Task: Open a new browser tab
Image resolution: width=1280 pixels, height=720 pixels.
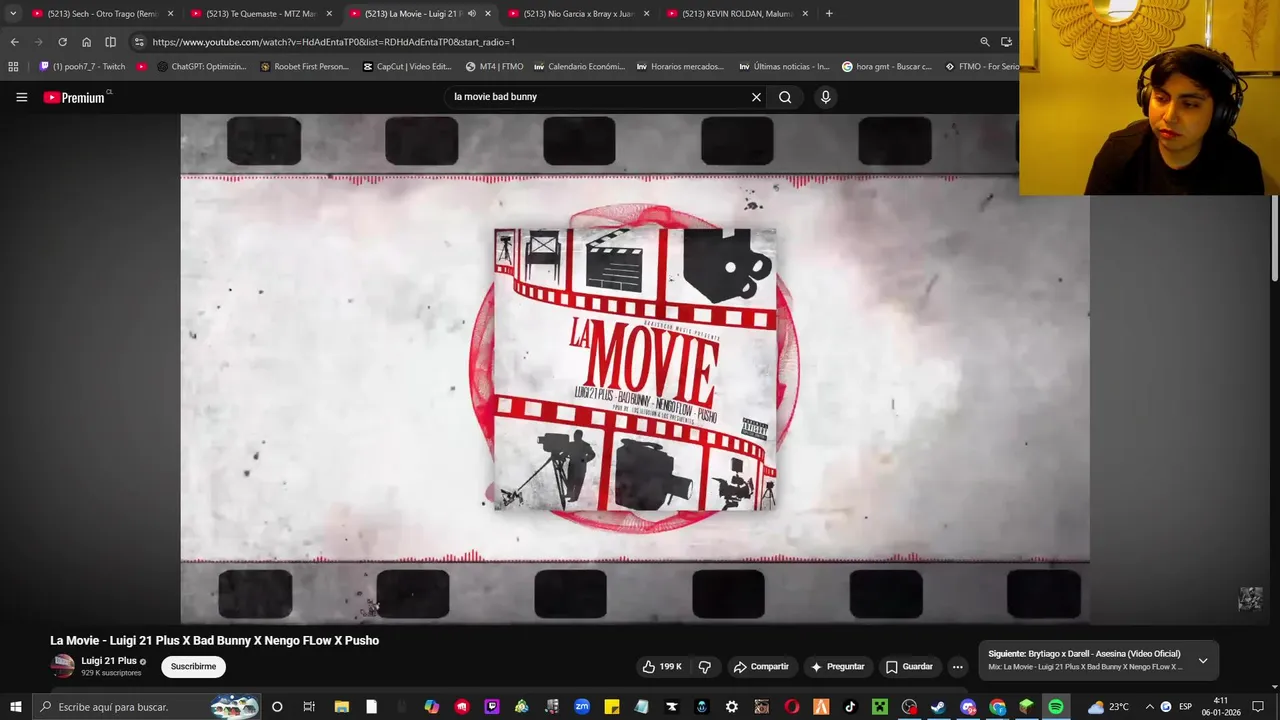Action: click(x=828, y=14)
